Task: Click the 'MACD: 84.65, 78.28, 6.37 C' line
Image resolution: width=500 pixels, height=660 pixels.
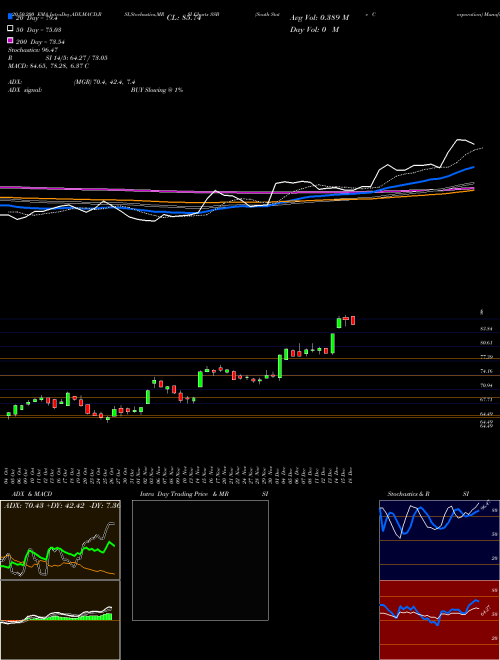Action: [x=48, y=66]
